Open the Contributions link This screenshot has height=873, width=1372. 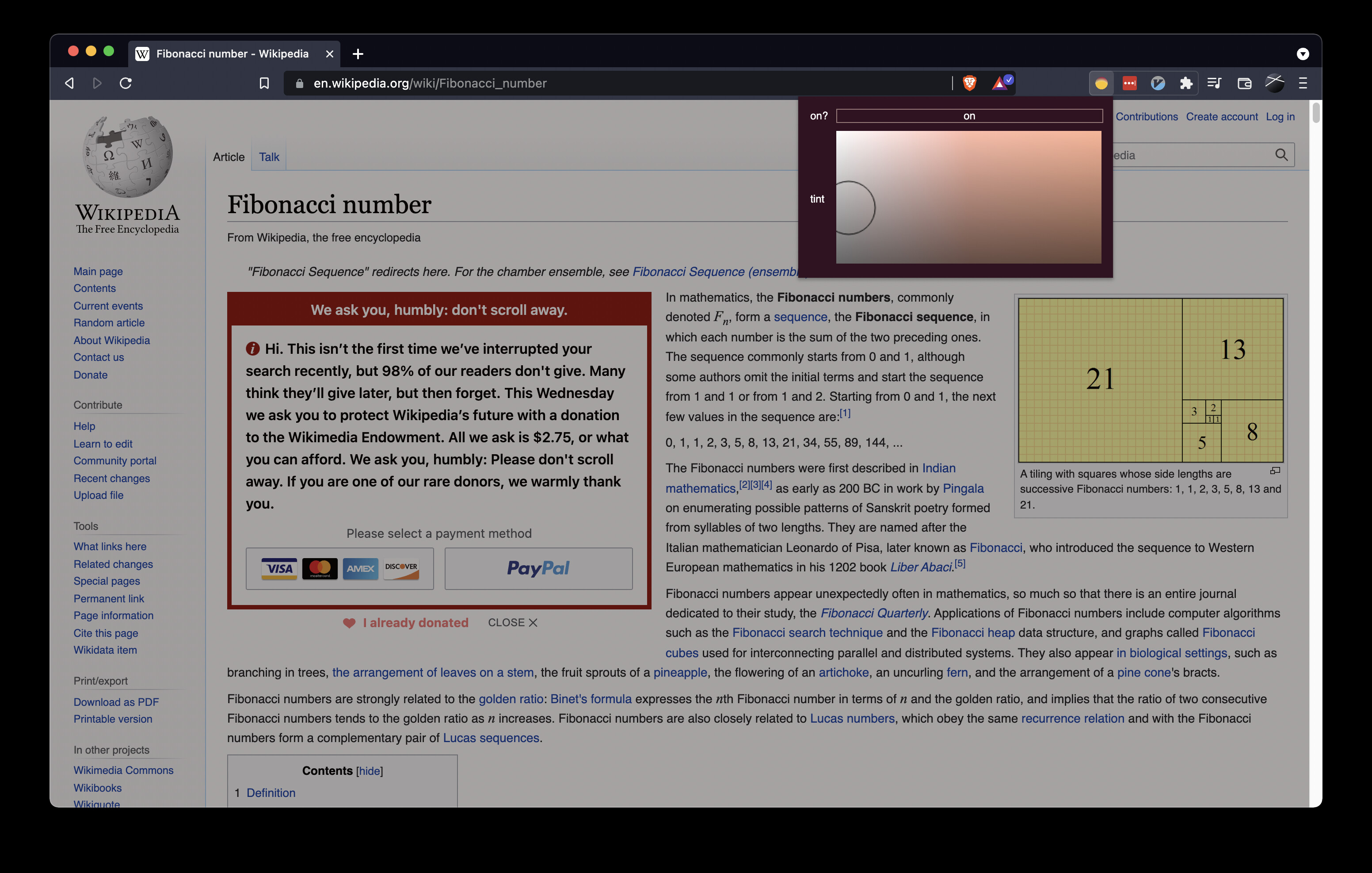[1147, 116]
